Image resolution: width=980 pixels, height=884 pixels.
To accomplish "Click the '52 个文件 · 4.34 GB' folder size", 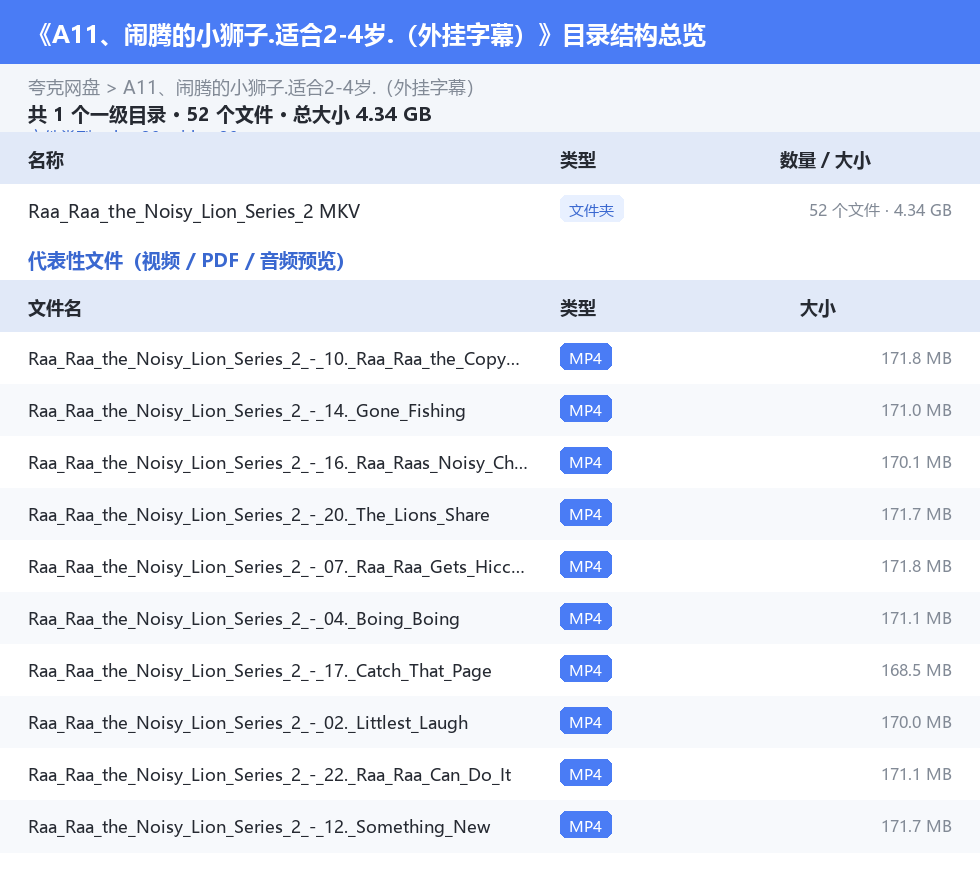I will [x=880, y=210].
